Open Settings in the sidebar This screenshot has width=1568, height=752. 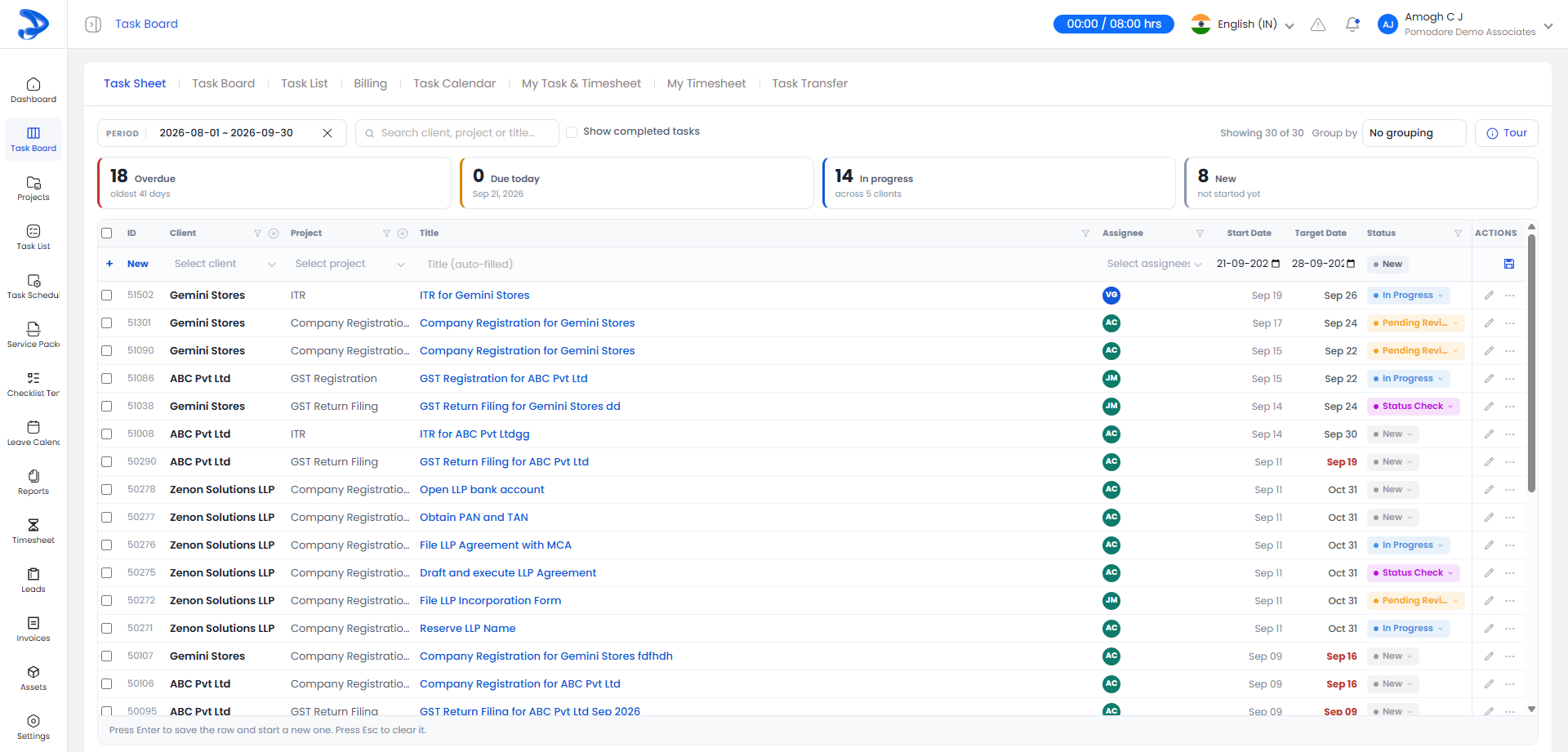(x=33, y=727)
